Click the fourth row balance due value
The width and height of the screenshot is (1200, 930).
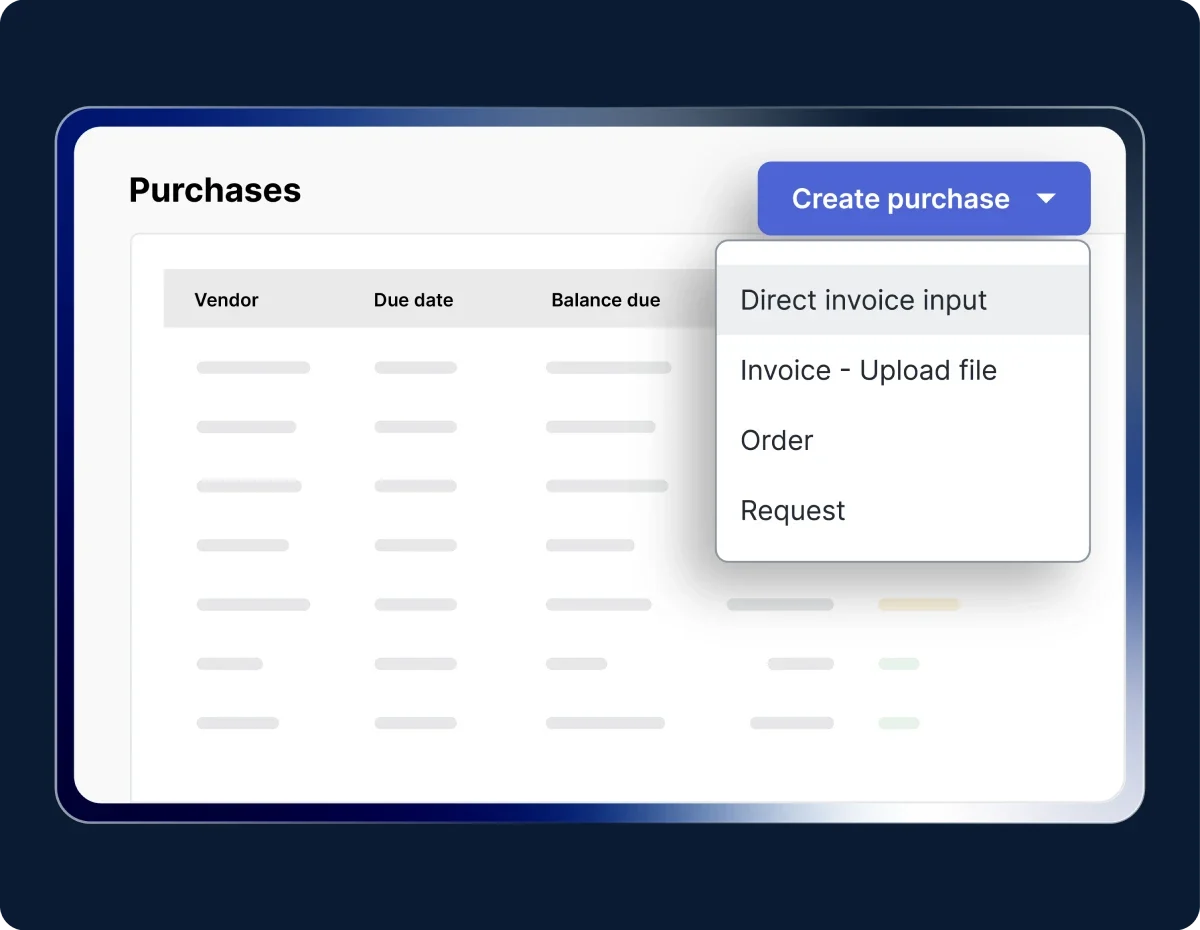pos(590,546)
